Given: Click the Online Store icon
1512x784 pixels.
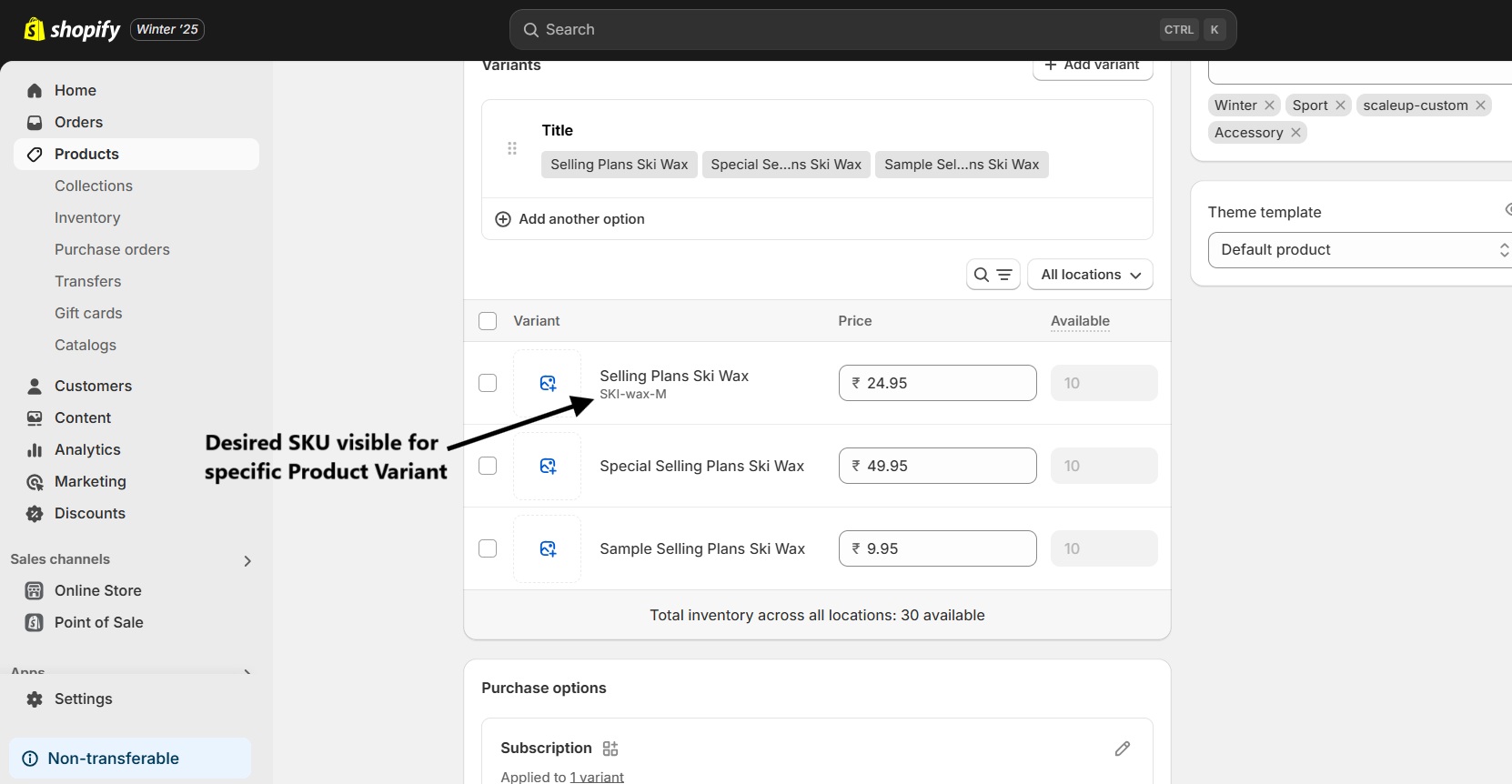Looking at the screenshot, I should (35, 590).
